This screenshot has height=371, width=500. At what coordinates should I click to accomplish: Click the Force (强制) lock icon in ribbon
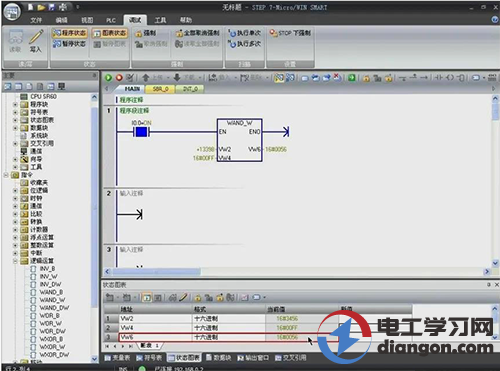(x=139, y=33)
